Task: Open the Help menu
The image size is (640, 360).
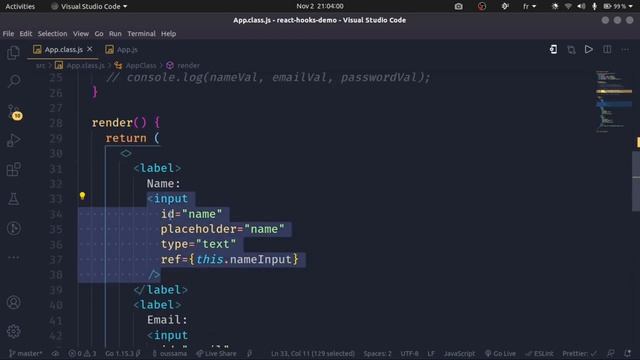Action: tap(168, 34)
